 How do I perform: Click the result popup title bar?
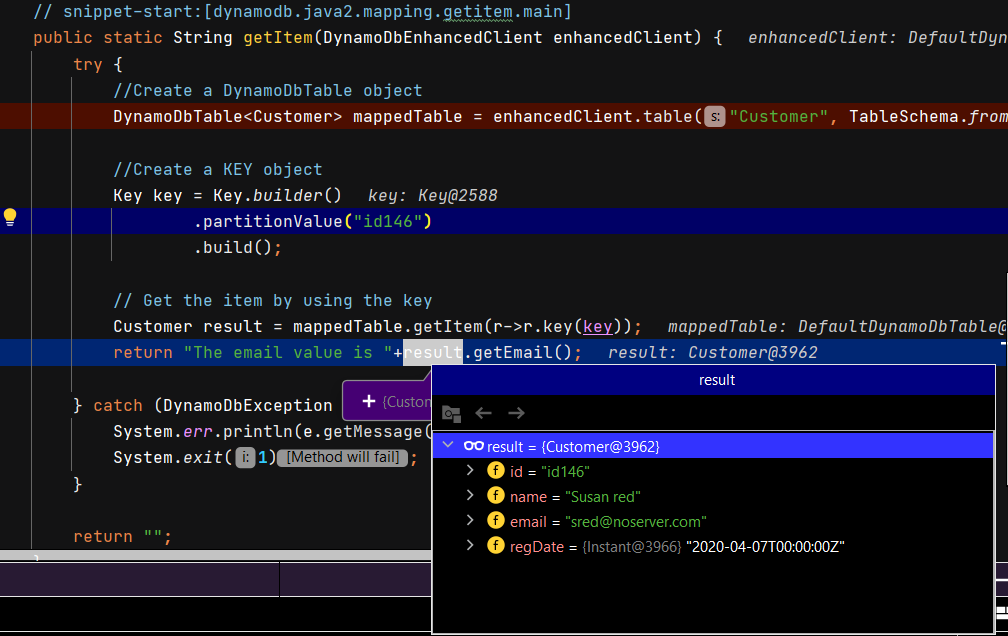click(714, 380)
